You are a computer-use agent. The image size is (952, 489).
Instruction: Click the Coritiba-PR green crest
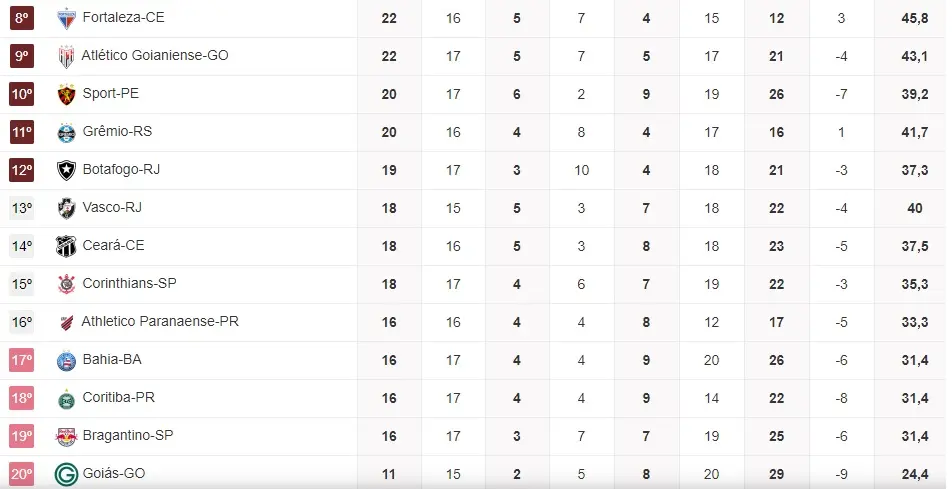point(67,398)
